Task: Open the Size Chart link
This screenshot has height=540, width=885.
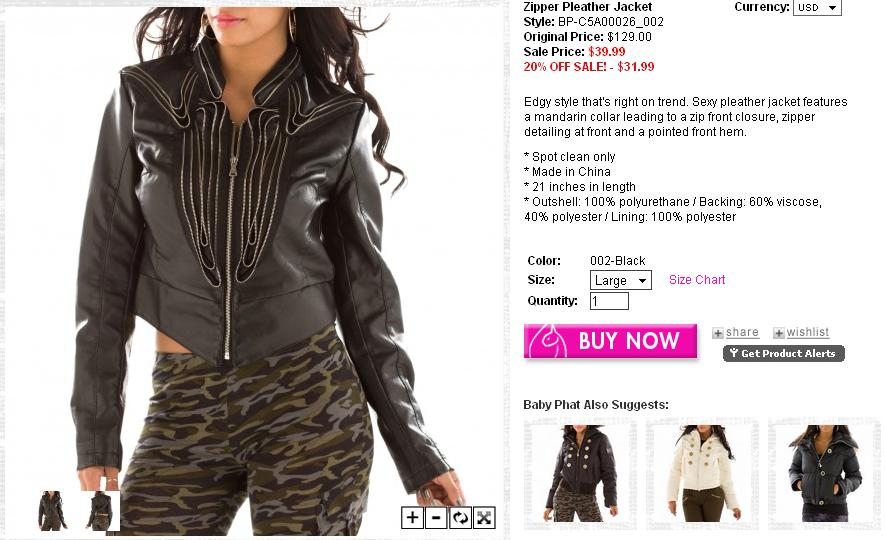Action: (696, 280)
